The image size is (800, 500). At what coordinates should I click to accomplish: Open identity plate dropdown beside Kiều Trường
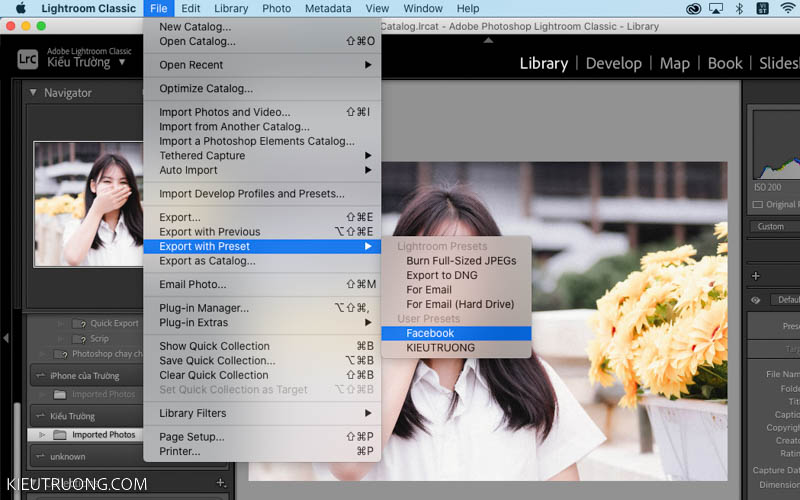point(122,62)
